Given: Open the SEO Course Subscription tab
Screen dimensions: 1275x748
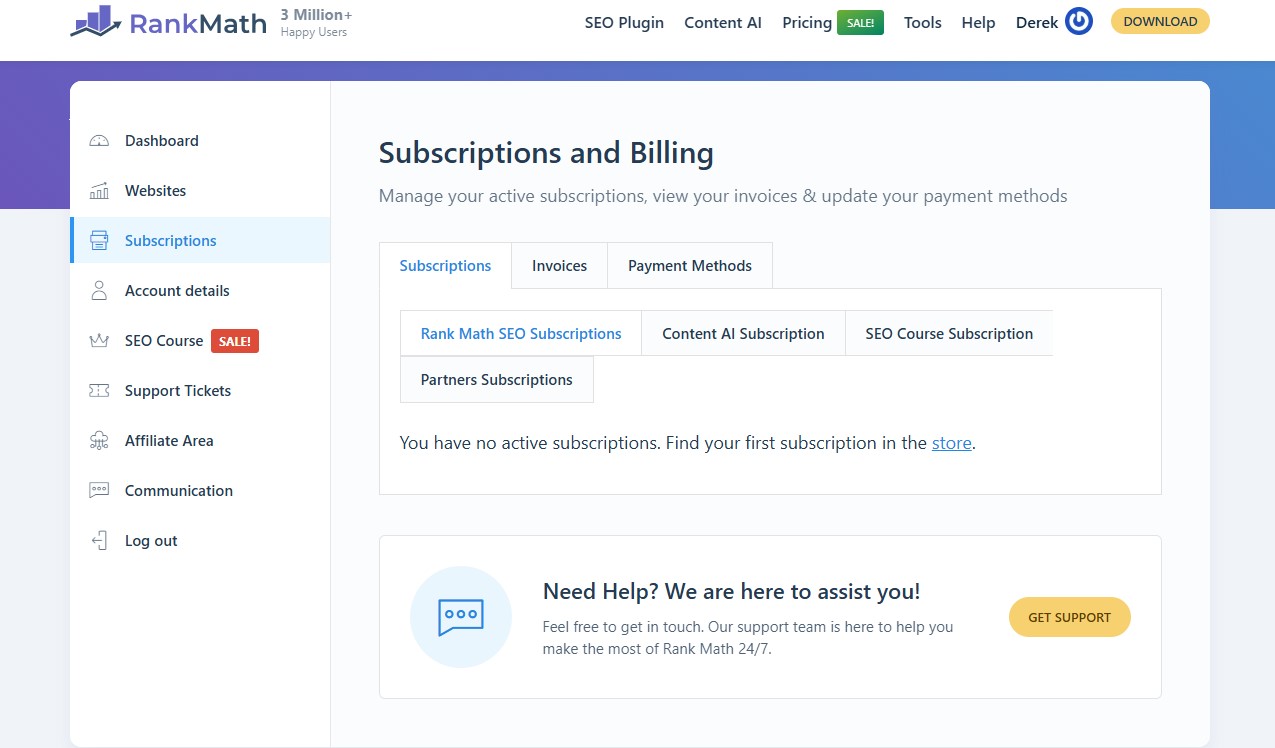Looking at the screenshot, I should (949, 333).
